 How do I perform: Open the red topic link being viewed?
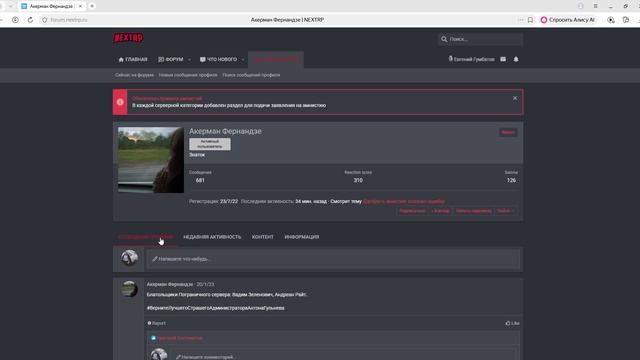404,201
